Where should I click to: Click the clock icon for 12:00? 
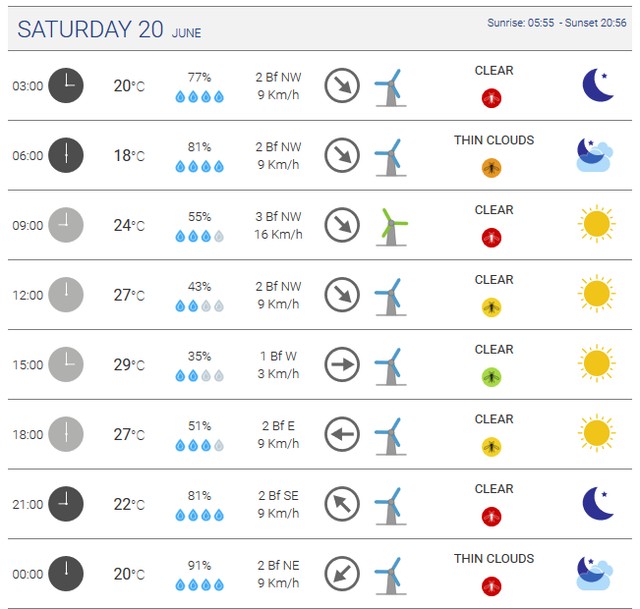point(66,295)
